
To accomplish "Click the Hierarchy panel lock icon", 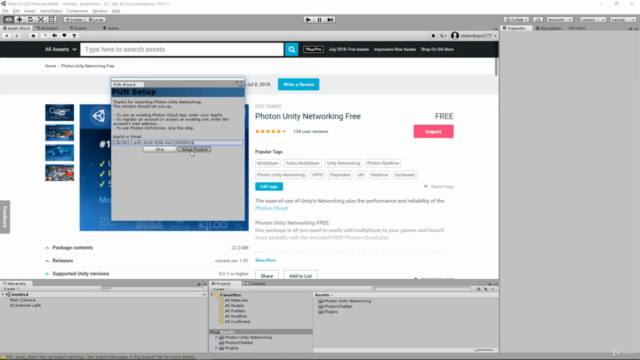I will coord(199,284).
